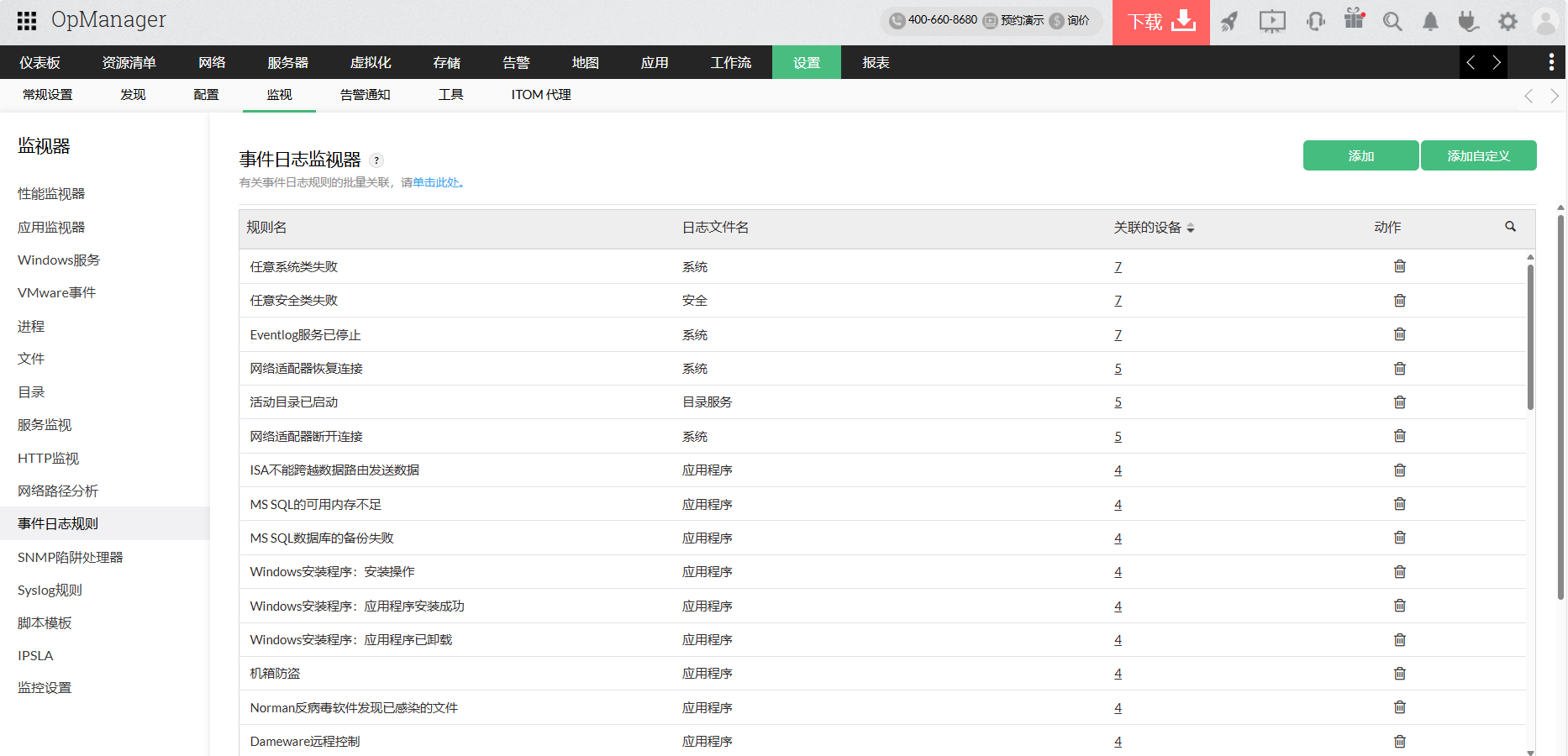Click the user avatar icon
The width and height of the screenshot is (1568, 756).
[1546, 21]
